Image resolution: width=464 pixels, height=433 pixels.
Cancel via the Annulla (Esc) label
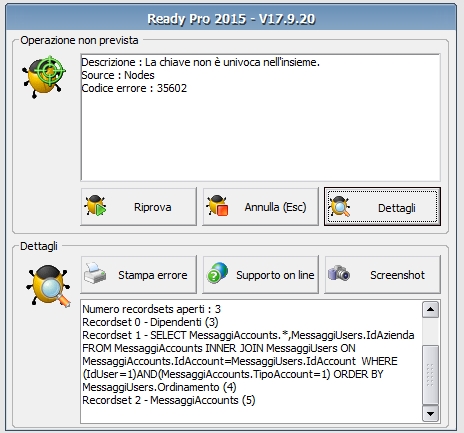pos(275,207)
